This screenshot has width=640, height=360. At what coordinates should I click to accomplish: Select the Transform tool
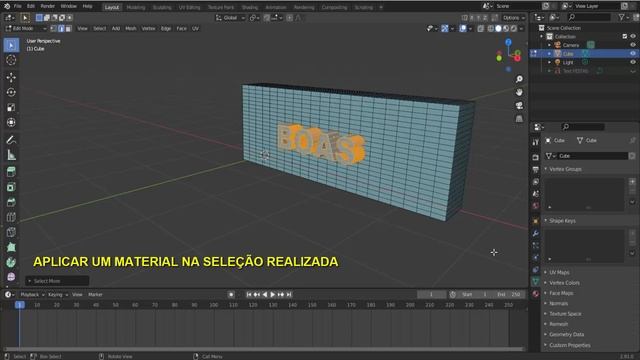(11, 122)
